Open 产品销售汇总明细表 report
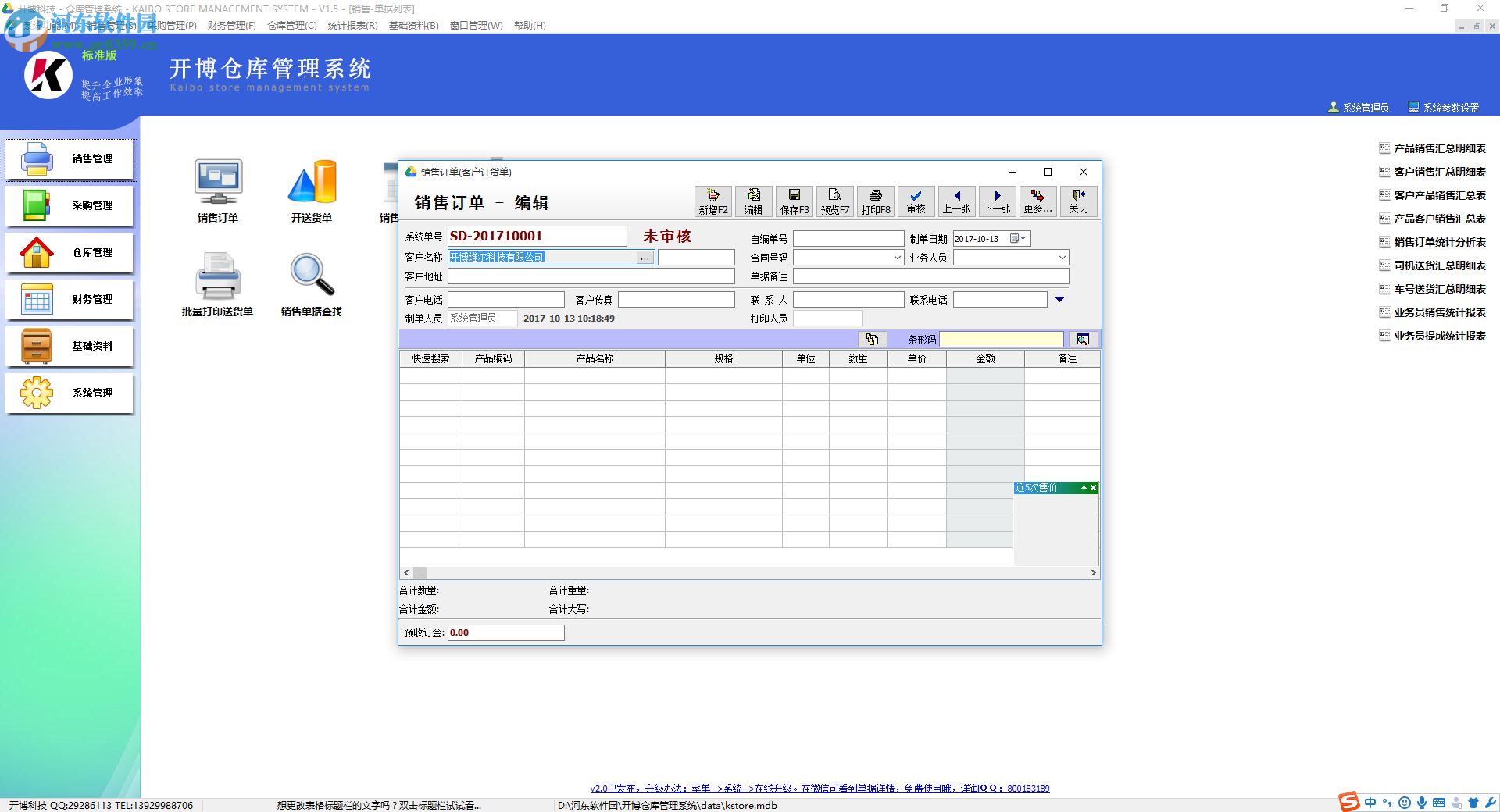Screen dimensions: 1500x812 1433,148
